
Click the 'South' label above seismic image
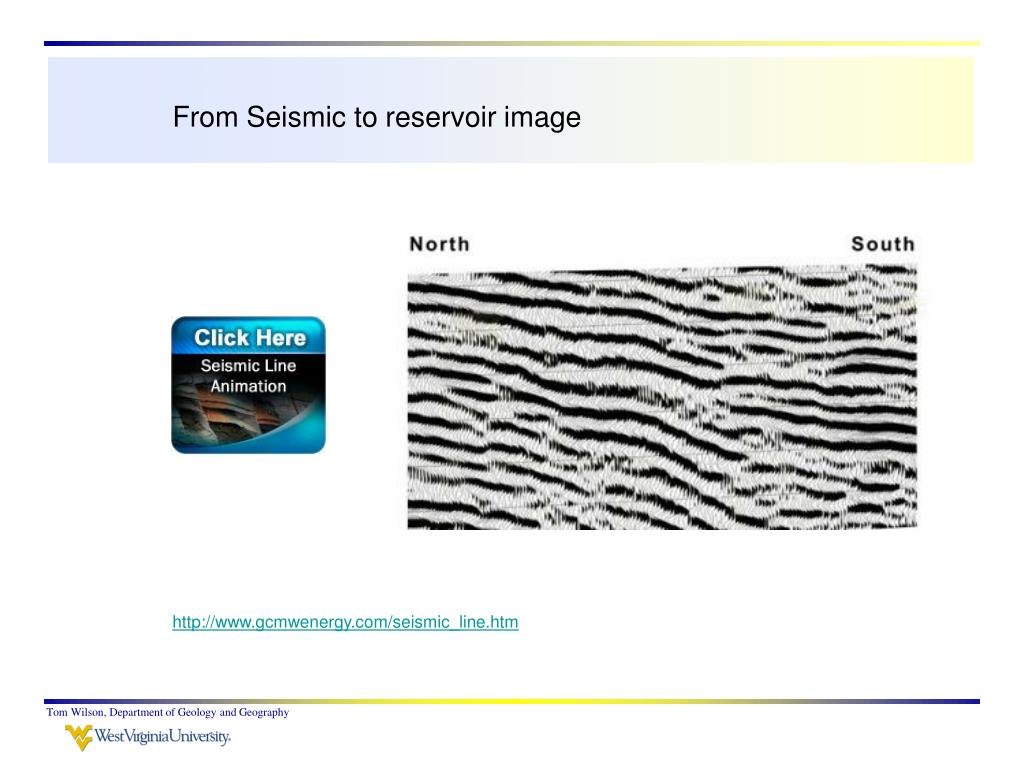coord(883,244)
